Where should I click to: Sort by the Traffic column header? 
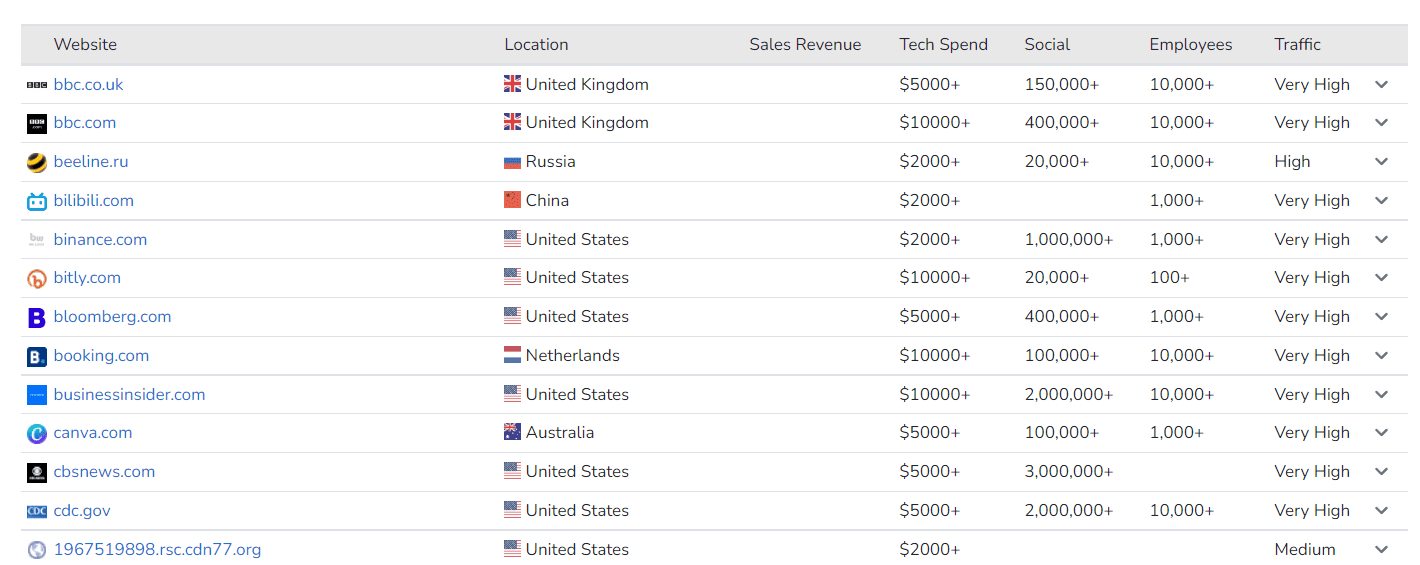tap(1297, 45)
